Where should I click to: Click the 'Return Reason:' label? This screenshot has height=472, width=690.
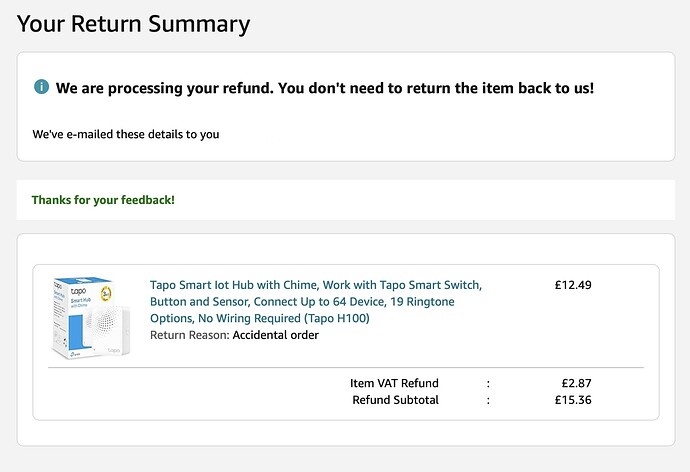tap(190, 335)
